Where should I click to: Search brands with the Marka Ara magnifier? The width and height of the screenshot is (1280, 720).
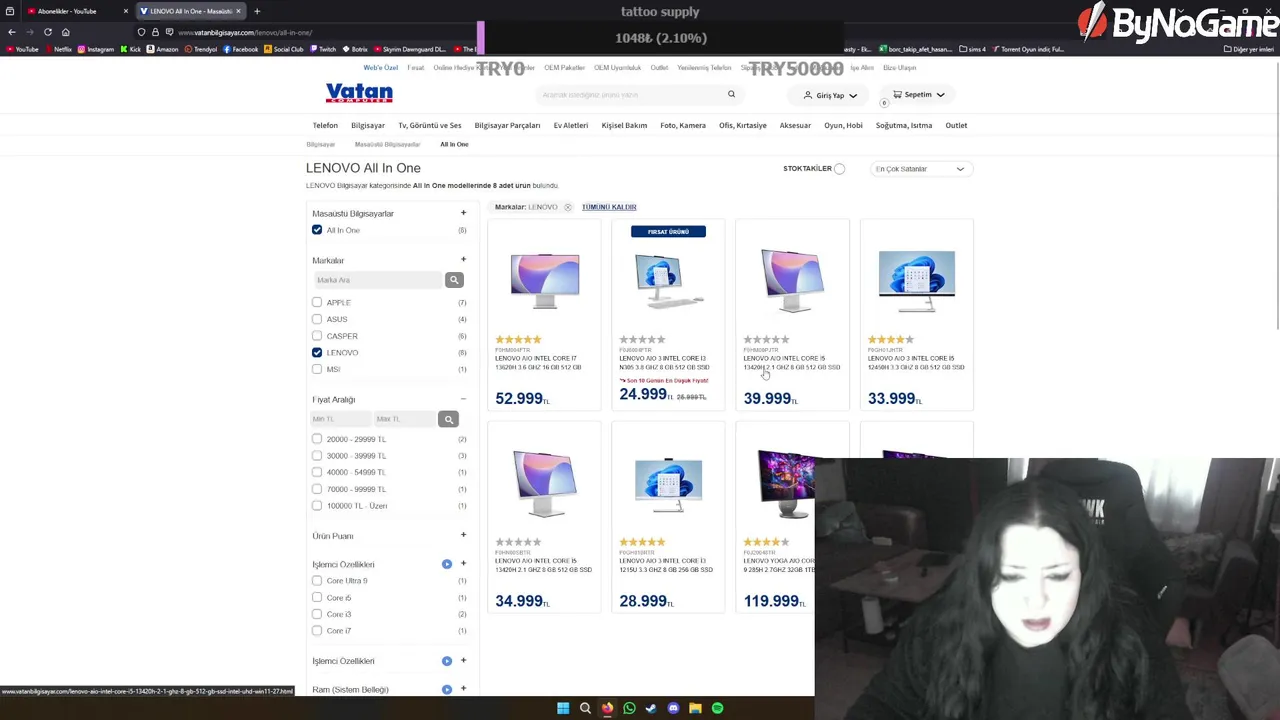pos(454,280)
